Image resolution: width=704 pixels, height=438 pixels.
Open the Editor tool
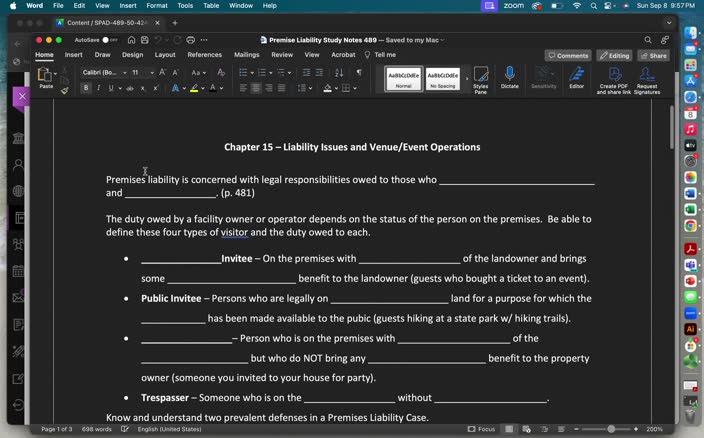click(576, 76)
